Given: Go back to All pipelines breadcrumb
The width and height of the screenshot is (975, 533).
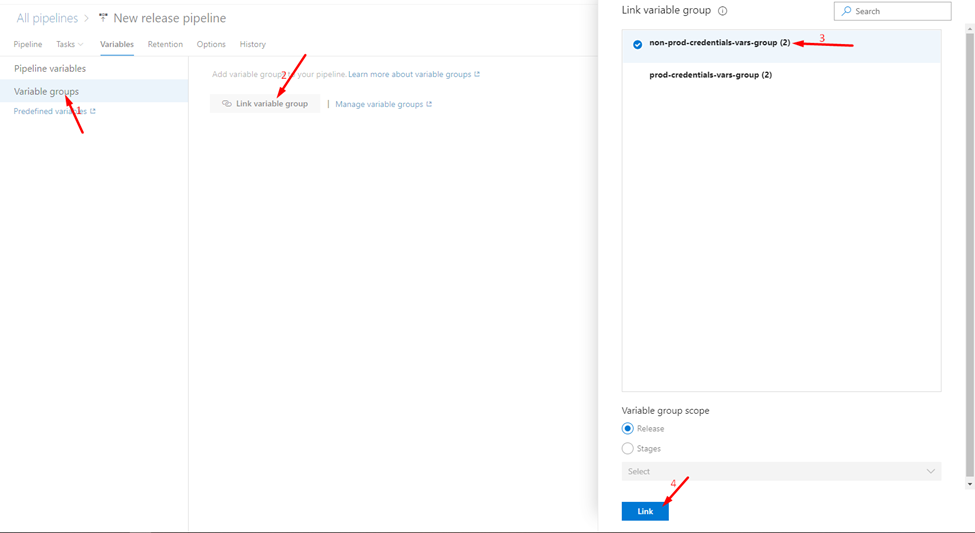Looking at the screenshot, I should point(47,19).
